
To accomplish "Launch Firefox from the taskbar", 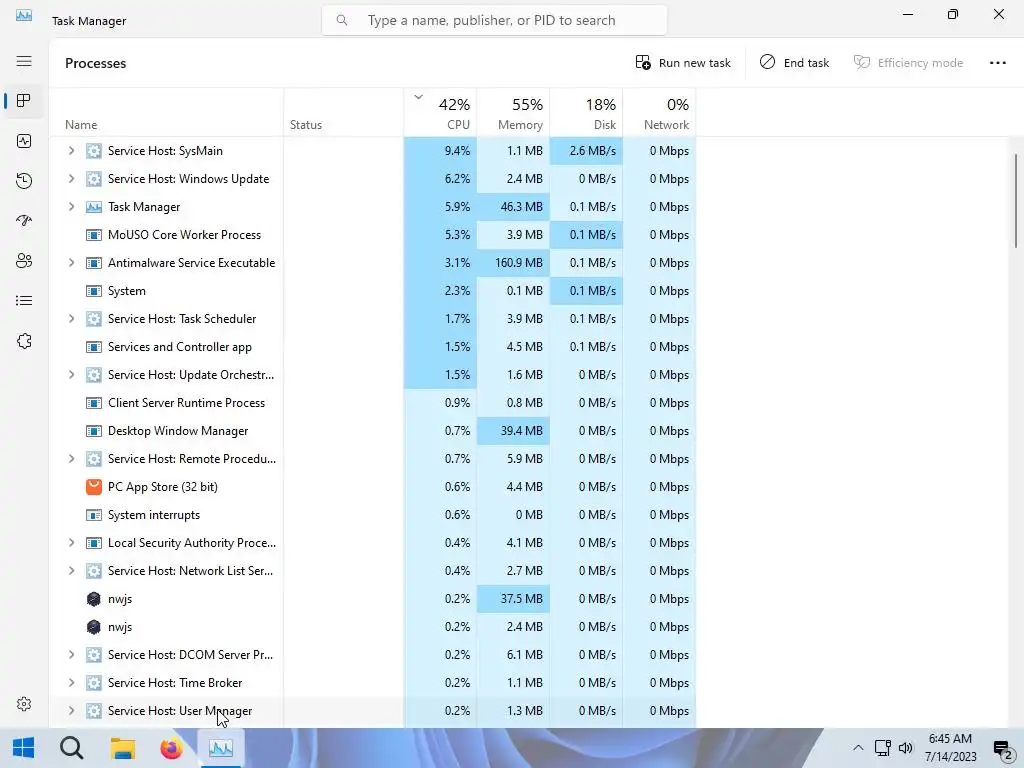I will [171, 748].
